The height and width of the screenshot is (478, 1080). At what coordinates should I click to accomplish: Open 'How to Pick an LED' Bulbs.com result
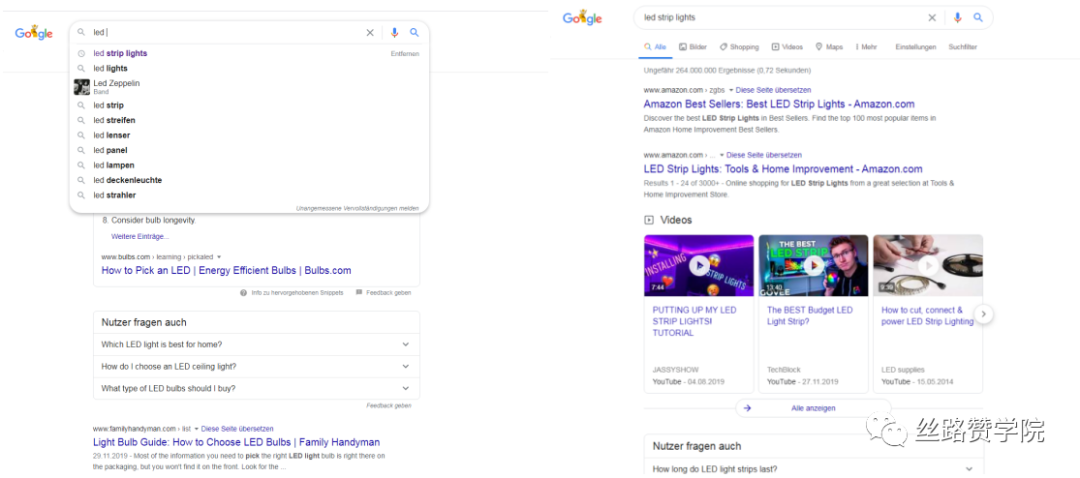pos(226,271)
